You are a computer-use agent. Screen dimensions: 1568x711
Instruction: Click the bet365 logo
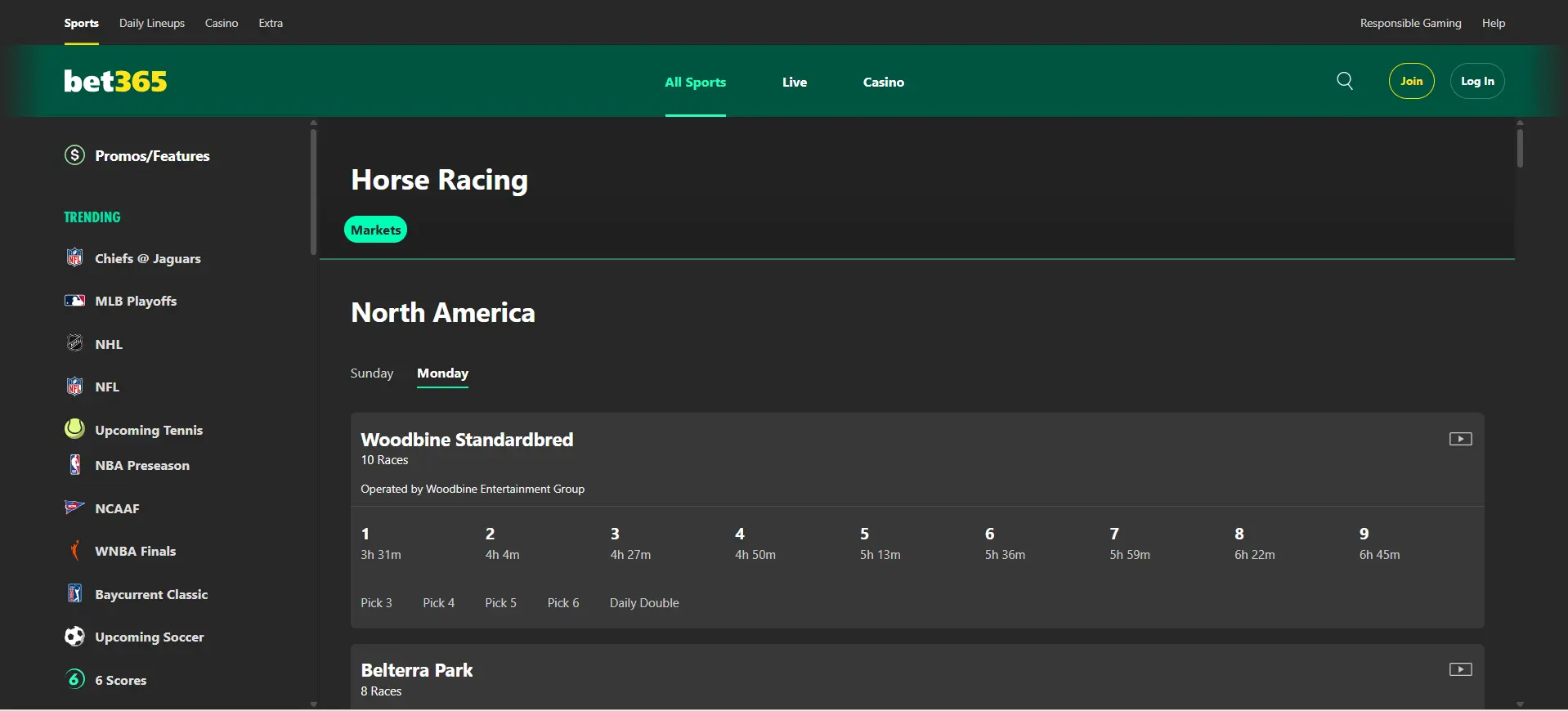115,81
